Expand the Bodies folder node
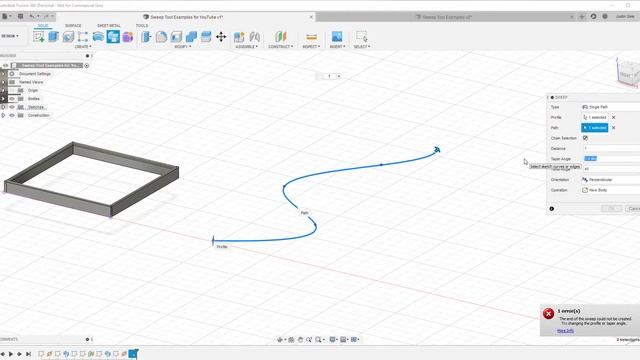 tap(3, 99)
